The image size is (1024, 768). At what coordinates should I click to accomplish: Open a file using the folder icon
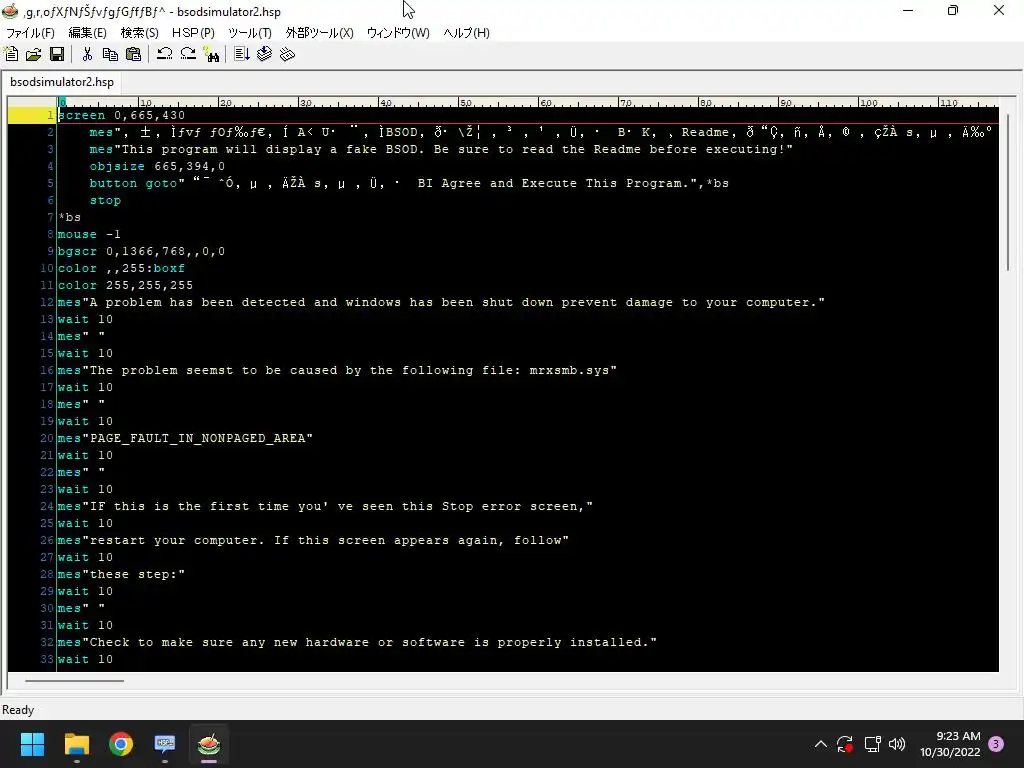coord(33,54)
